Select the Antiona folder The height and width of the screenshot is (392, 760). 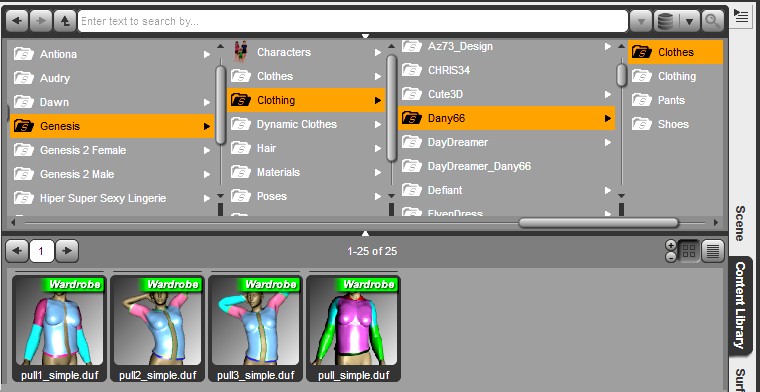(111, 54)
